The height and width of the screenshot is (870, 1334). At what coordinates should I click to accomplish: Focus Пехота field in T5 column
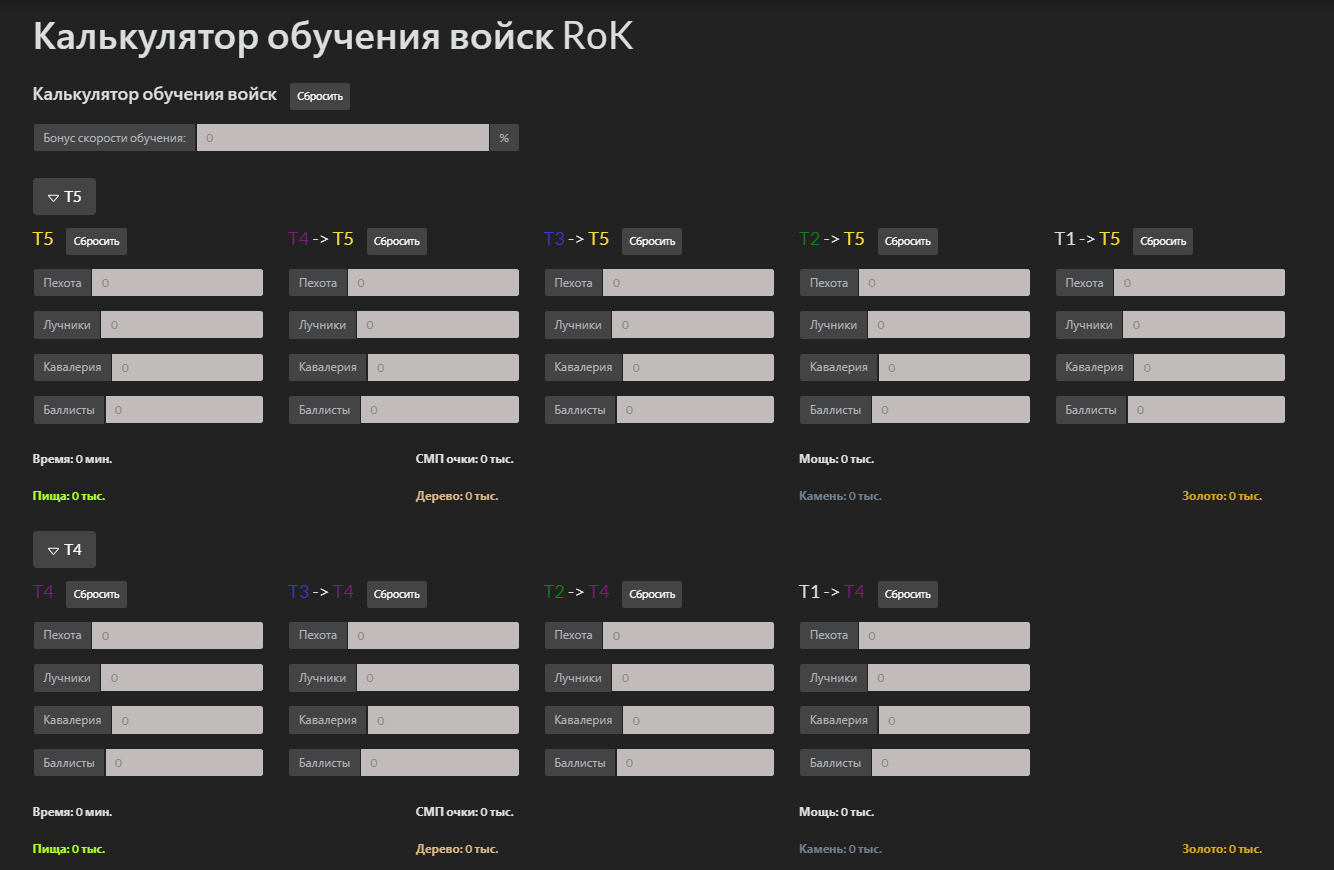(x=177, y=283)
